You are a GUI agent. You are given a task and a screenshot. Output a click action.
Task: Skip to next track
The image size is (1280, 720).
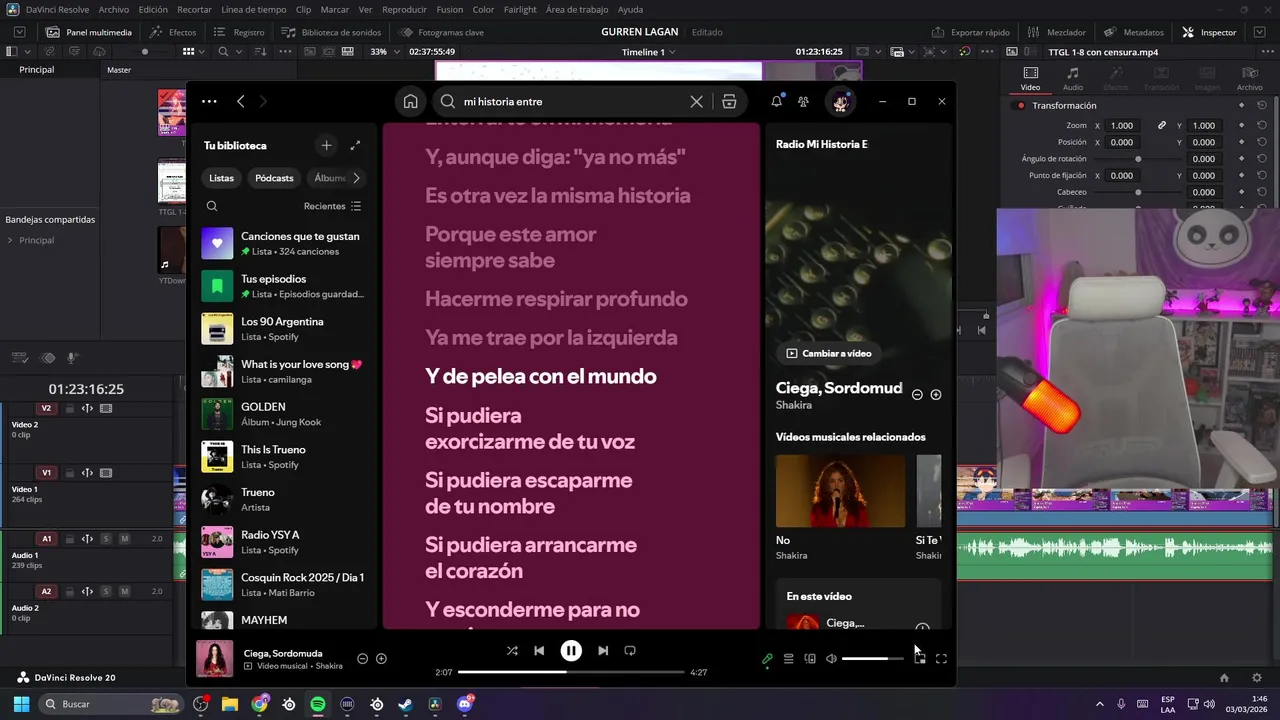(x=603, y=650)
